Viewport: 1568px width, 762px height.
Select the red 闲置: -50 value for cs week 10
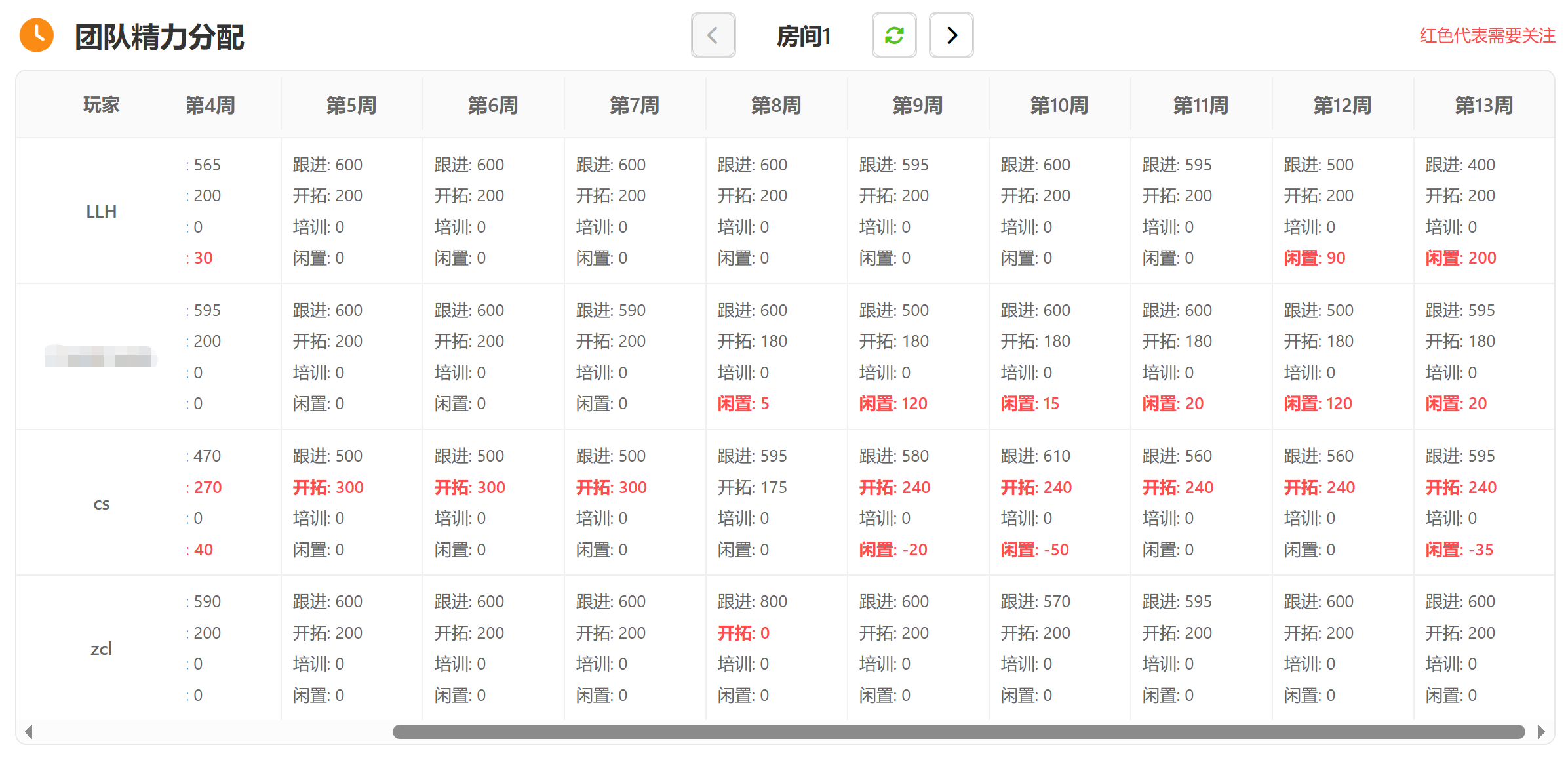[1034, 550]
